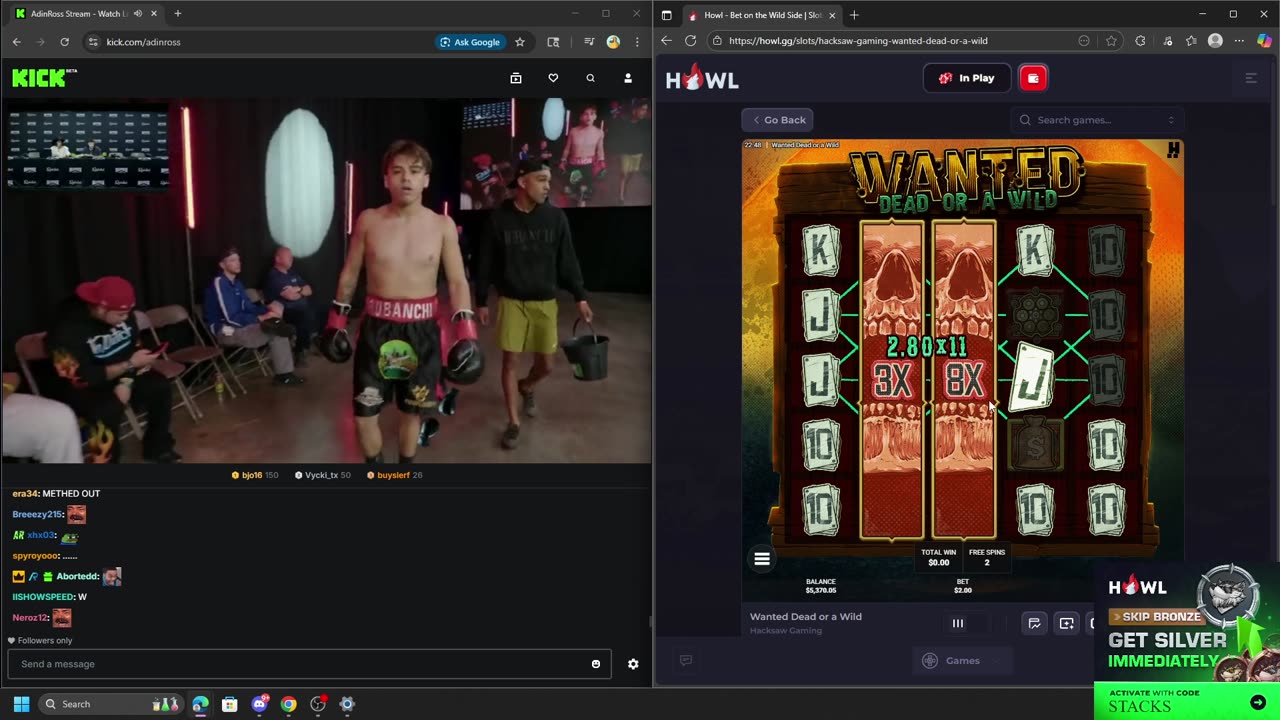1280x720 pixels.
Task: Close the Howl browser tab
Action: (x=832, y=15)
